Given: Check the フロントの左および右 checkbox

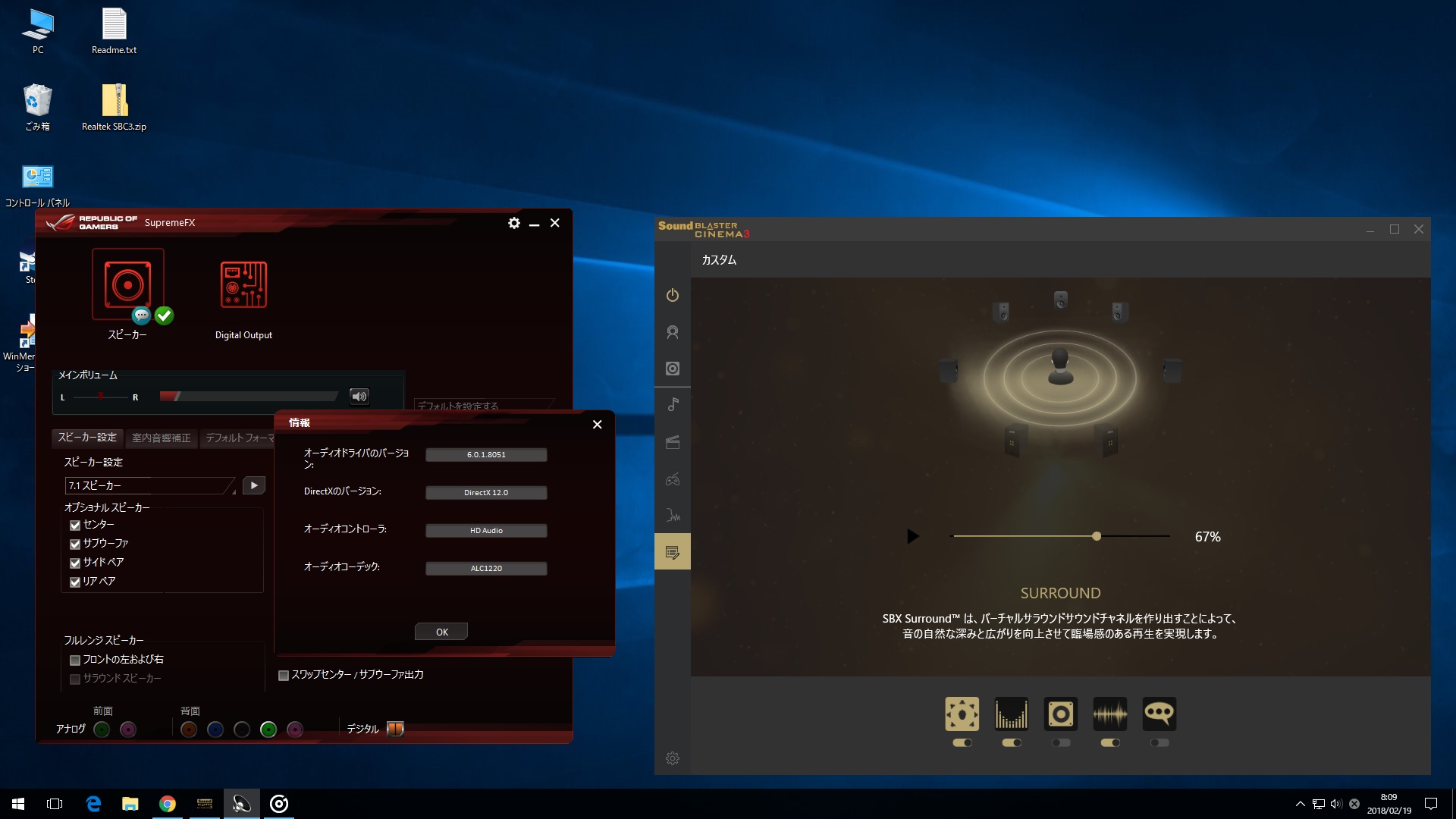Looking at the screenshot, I should coord(75,660).
